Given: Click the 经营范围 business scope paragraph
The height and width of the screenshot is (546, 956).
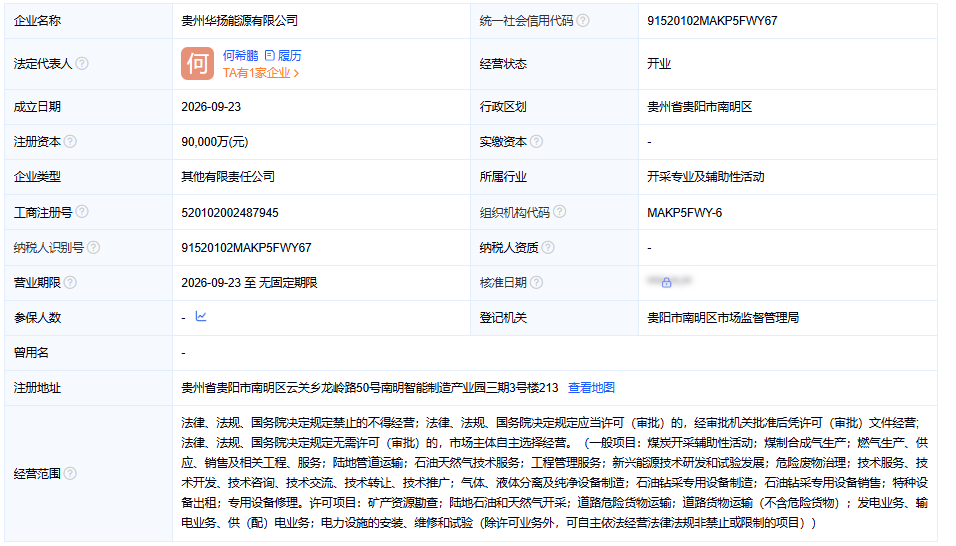Looking at the screenshot, I should [555, 473].
